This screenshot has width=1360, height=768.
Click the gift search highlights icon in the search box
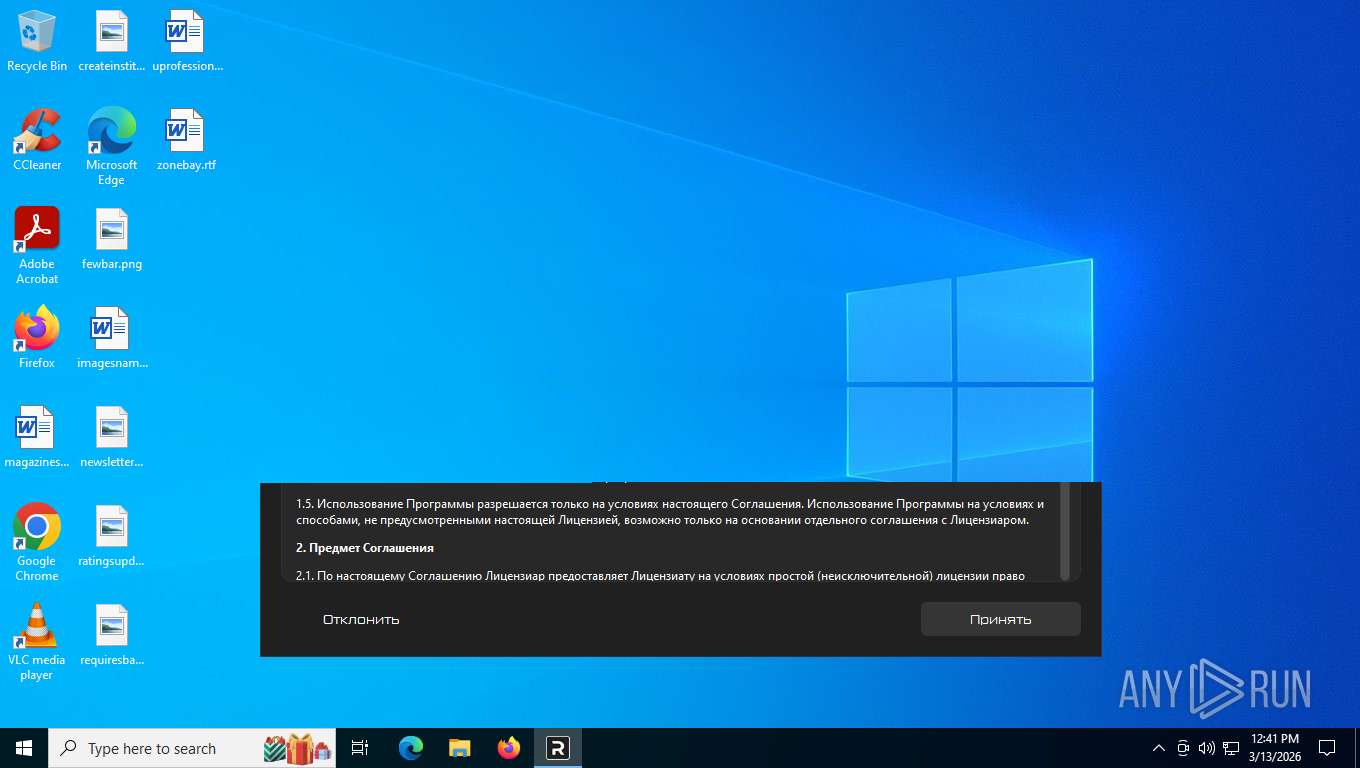click(x=297, y=748)
